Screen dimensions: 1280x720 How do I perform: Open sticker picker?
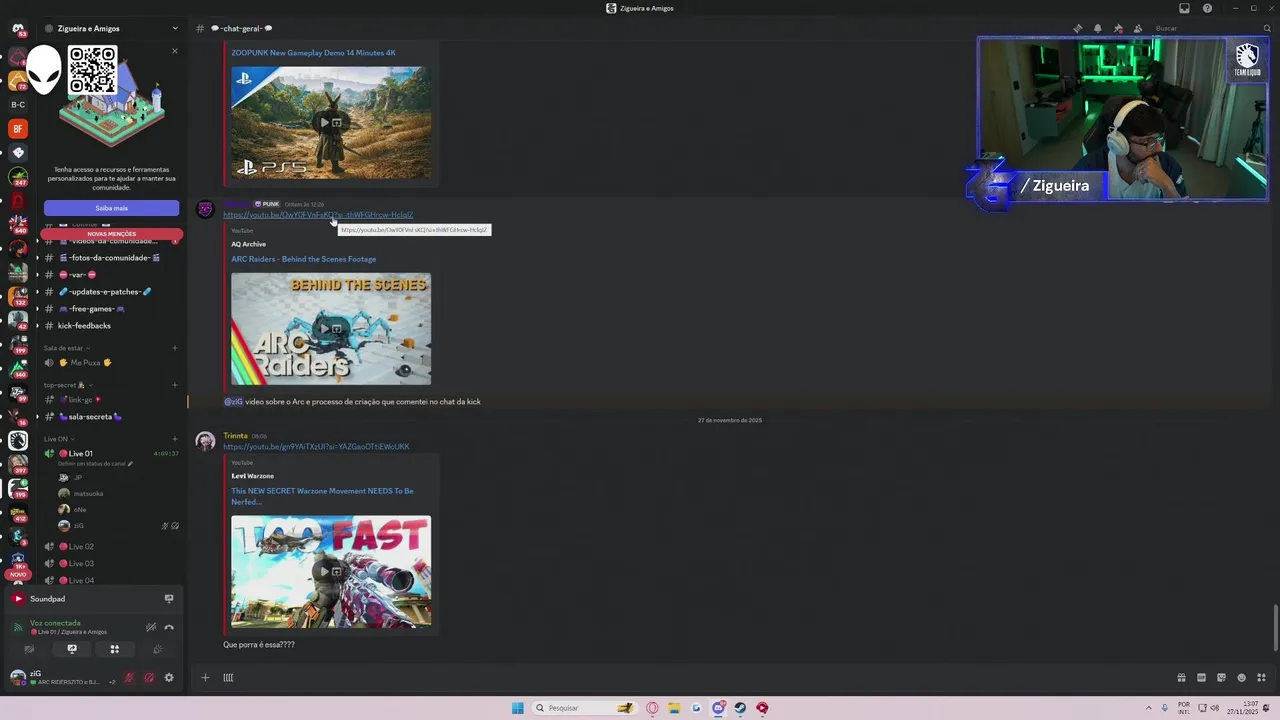[x=1221, y=678]
